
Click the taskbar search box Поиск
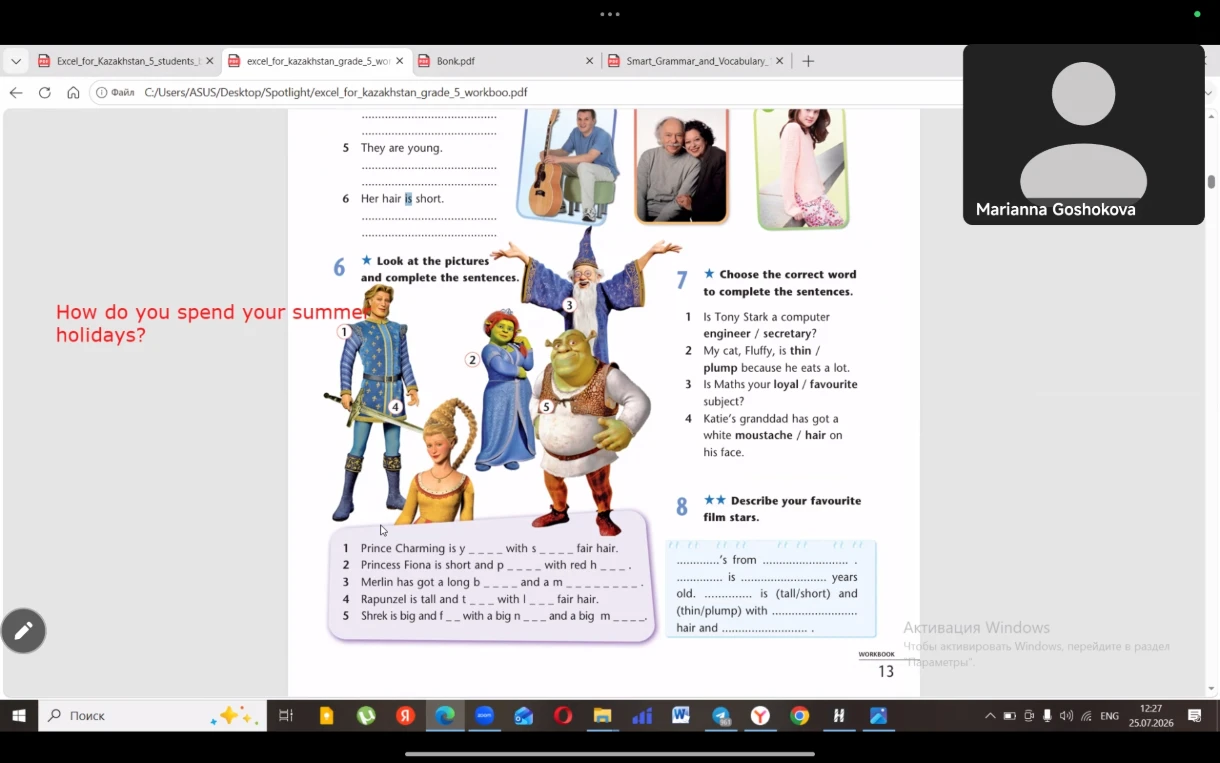coord(152,715)
